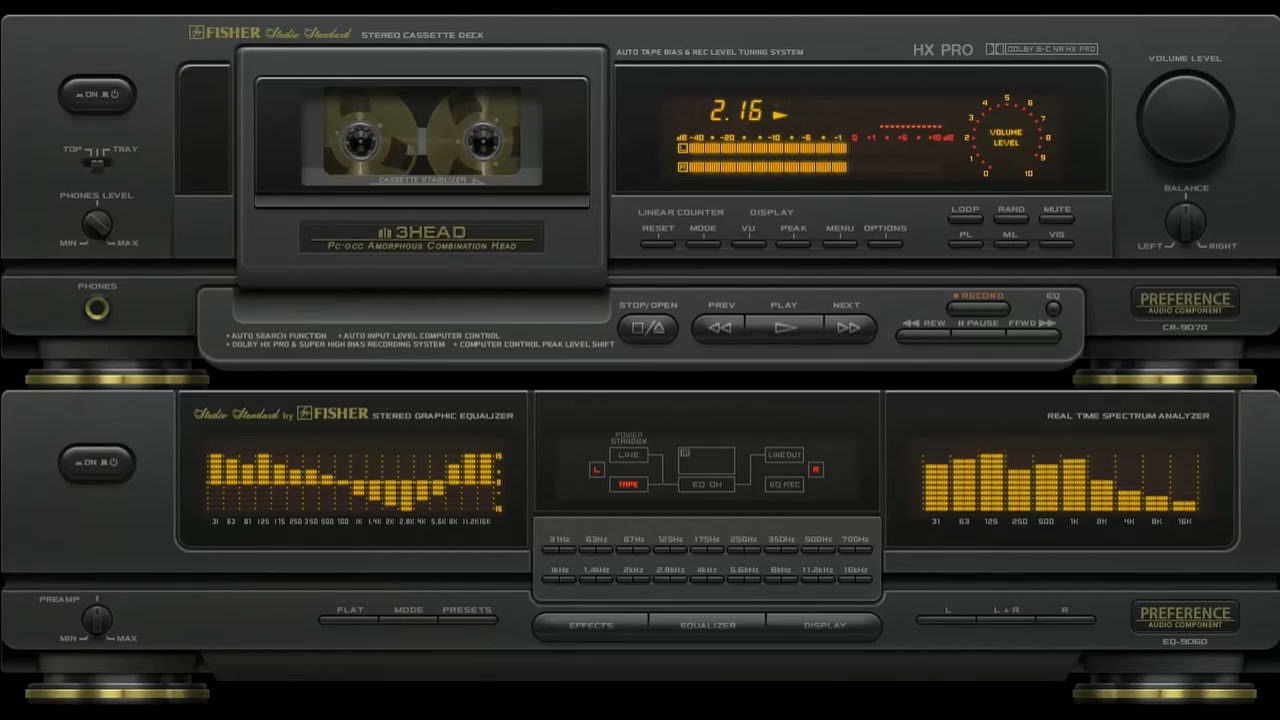Image resolution: width=1280 pixels, height=720 pixels.
Task: Click the Balance knob
Action: click(x=1186, y=223)
